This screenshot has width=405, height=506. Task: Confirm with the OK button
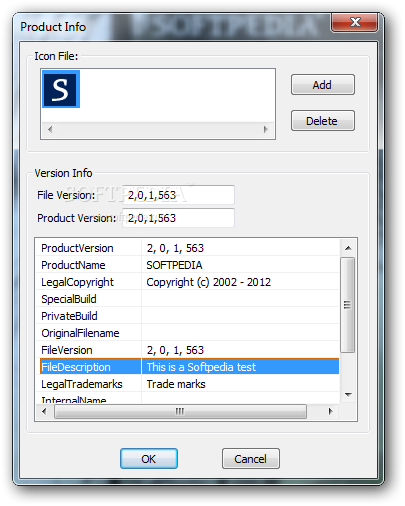tap(149, 459)
